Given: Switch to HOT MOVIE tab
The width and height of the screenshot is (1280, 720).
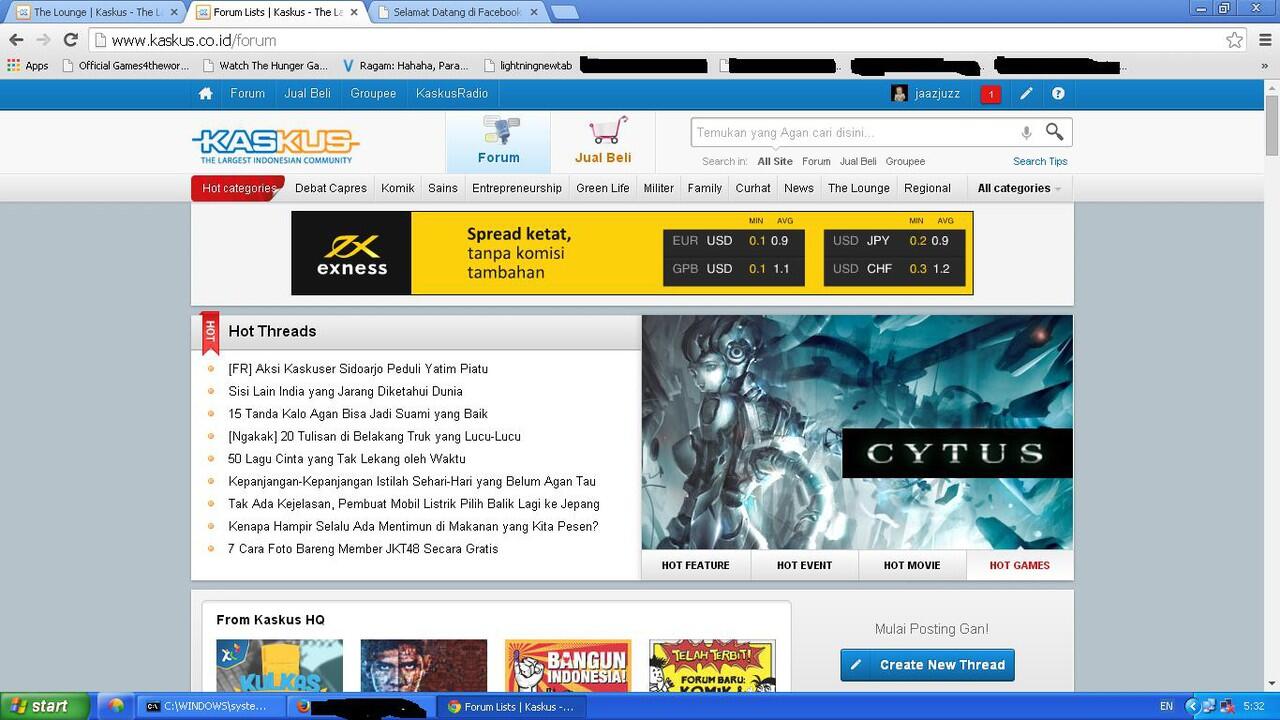Looking at the screenshot, I should pyautogui.click(x=911, y=565).
